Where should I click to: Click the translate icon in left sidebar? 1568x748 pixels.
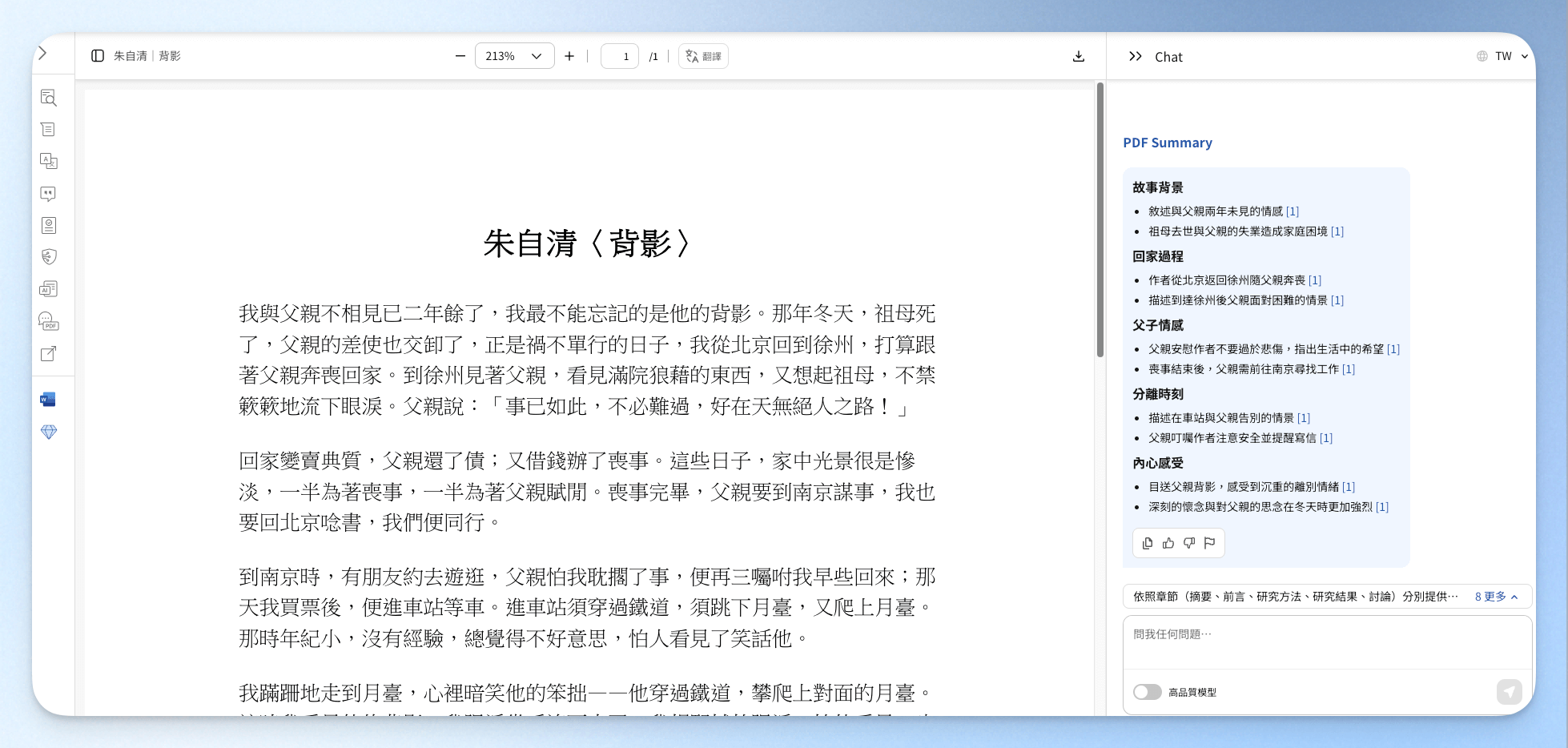pos(49,161)
